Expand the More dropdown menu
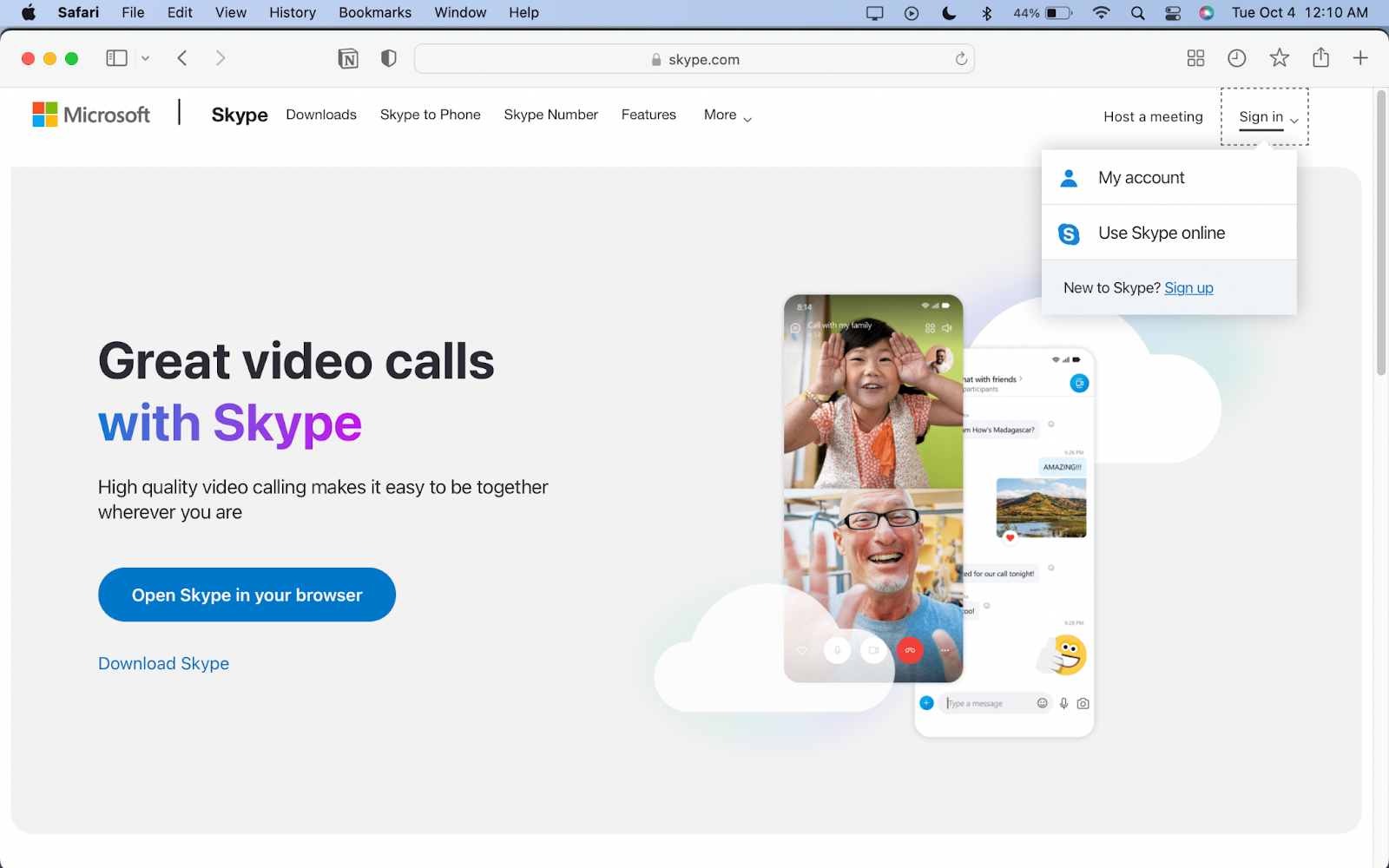Screen dimensions: 1389x868 coord(727,115)
